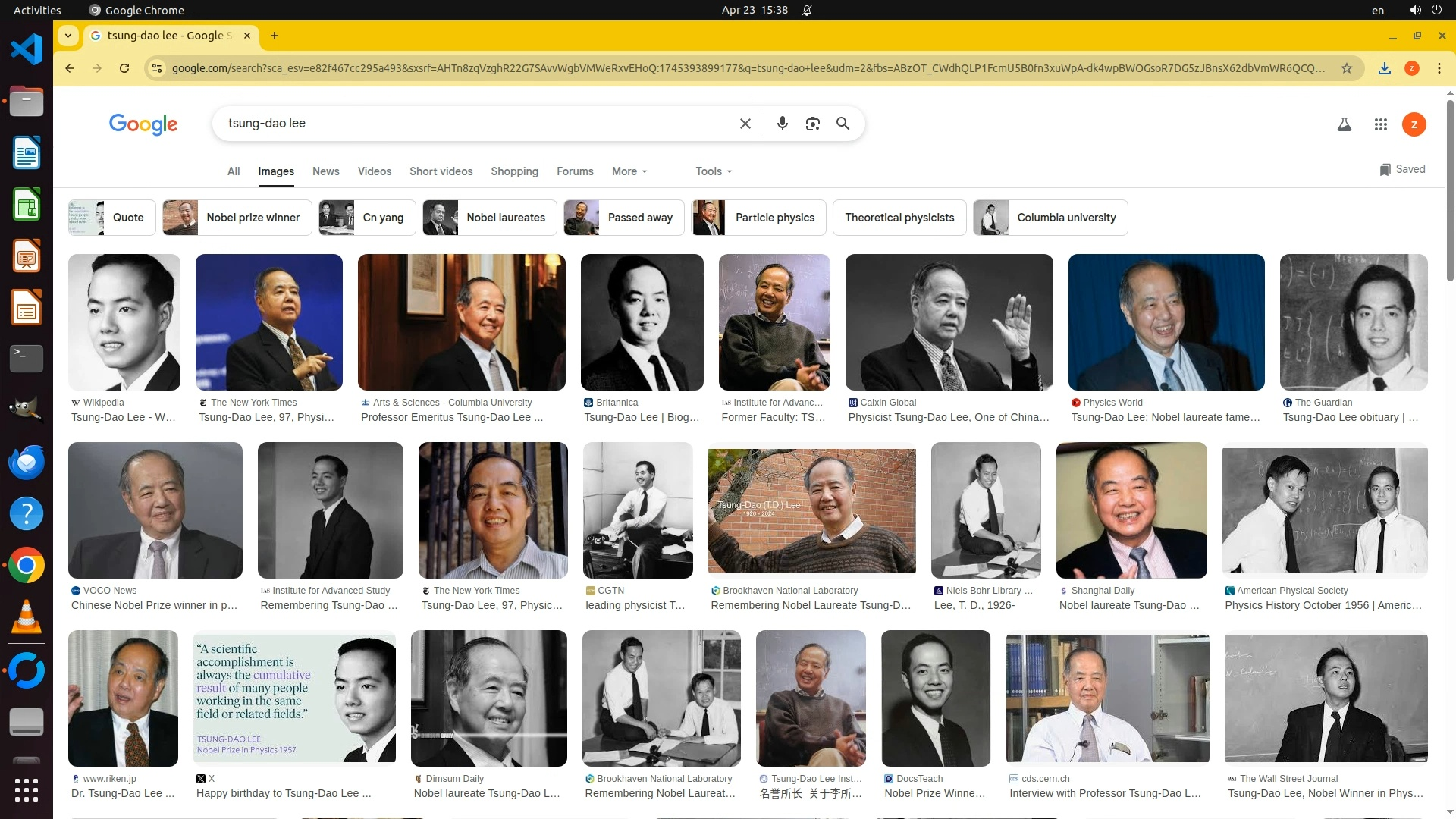Bookmark this page with star icon
Image resolution: width=1456 pixels, height=819 pixels.
(1346, 68)
